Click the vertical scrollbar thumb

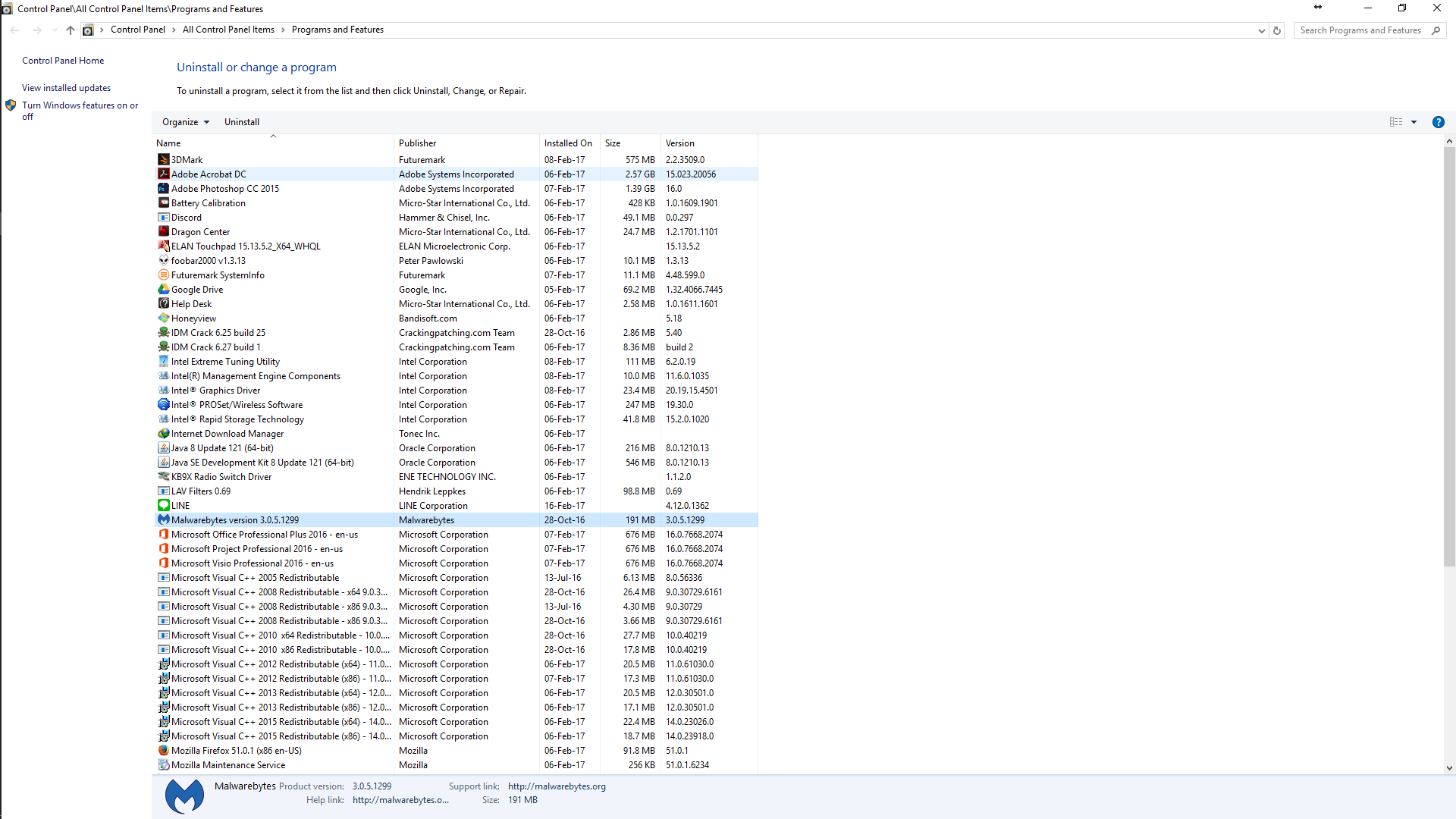tap(1449, 356)
